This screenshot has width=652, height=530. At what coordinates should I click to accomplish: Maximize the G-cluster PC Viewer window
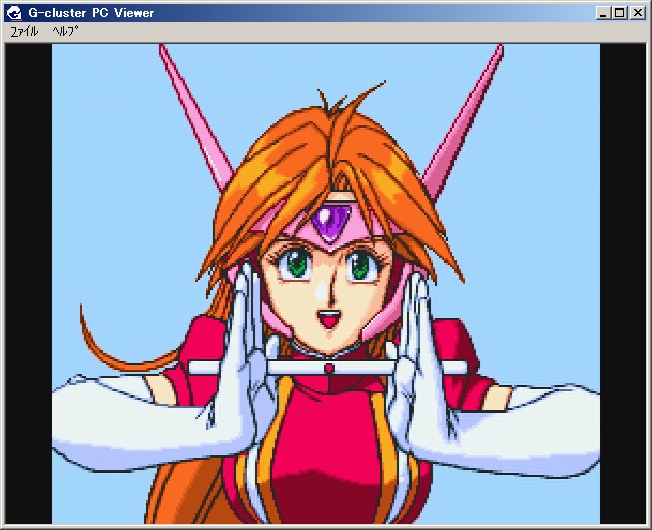[619, 13]
